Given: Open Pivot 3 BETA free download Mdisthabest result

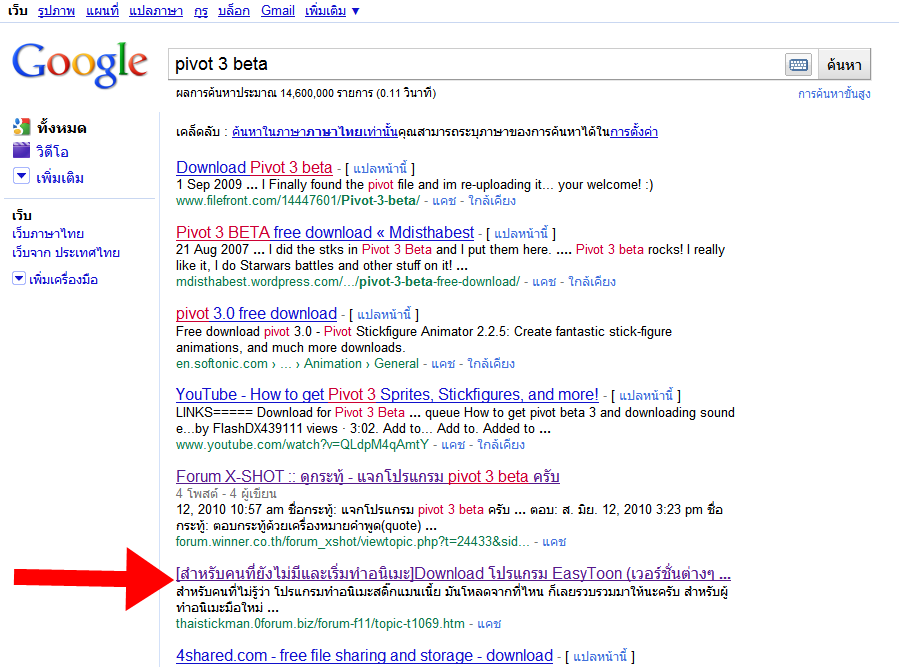Looking at the screenshot, I should (325, 232).
